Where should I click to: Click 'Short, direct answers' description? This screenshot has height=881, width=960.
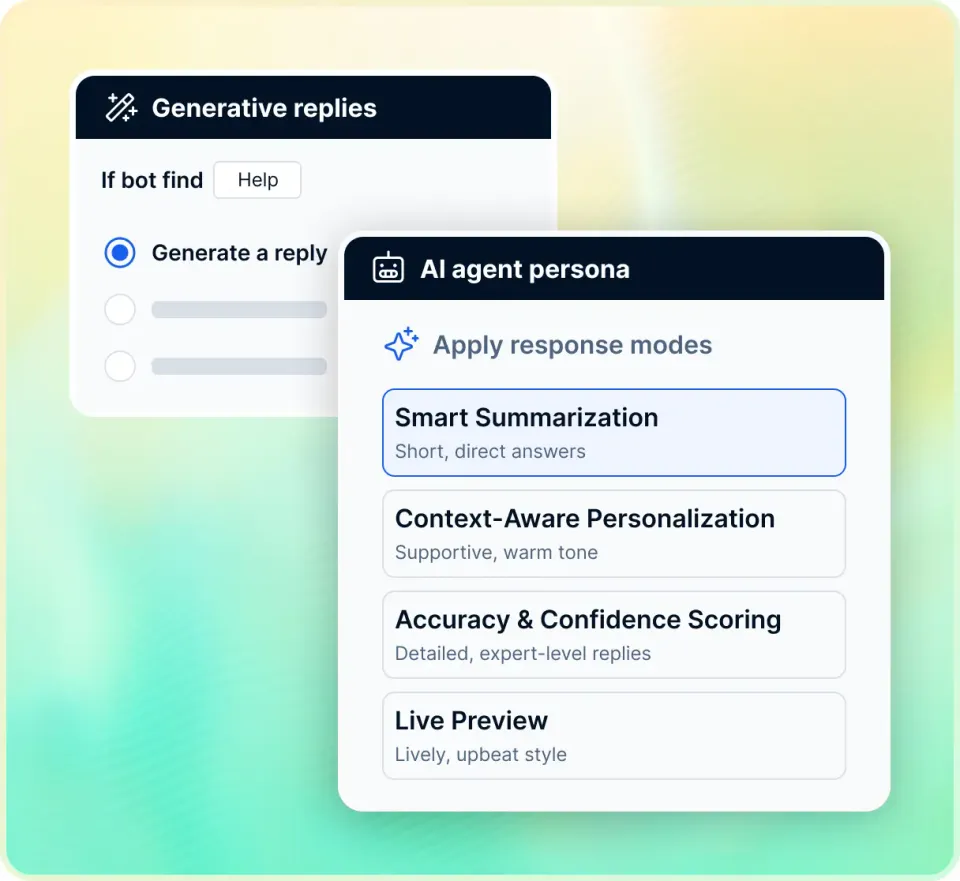click(490, 451)
